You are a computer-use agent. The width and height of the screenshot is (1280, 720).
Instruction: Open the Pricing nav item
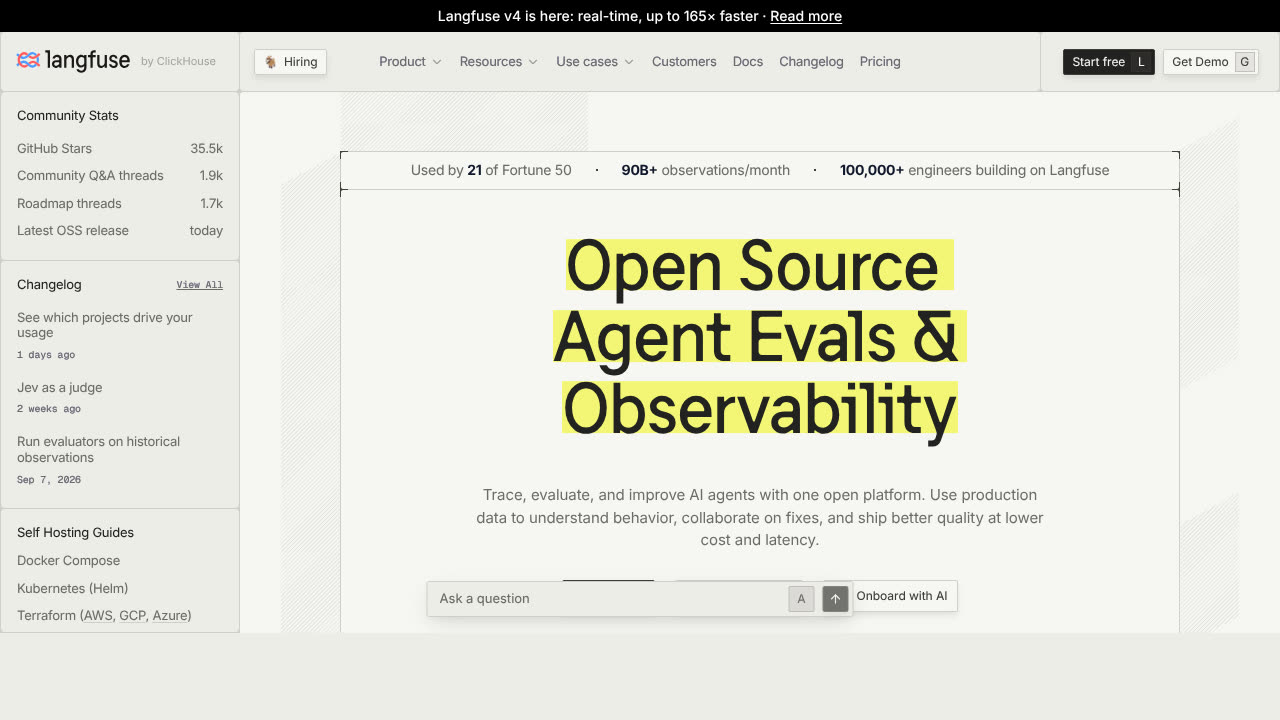pyautogui.click(x=880, y=62)
